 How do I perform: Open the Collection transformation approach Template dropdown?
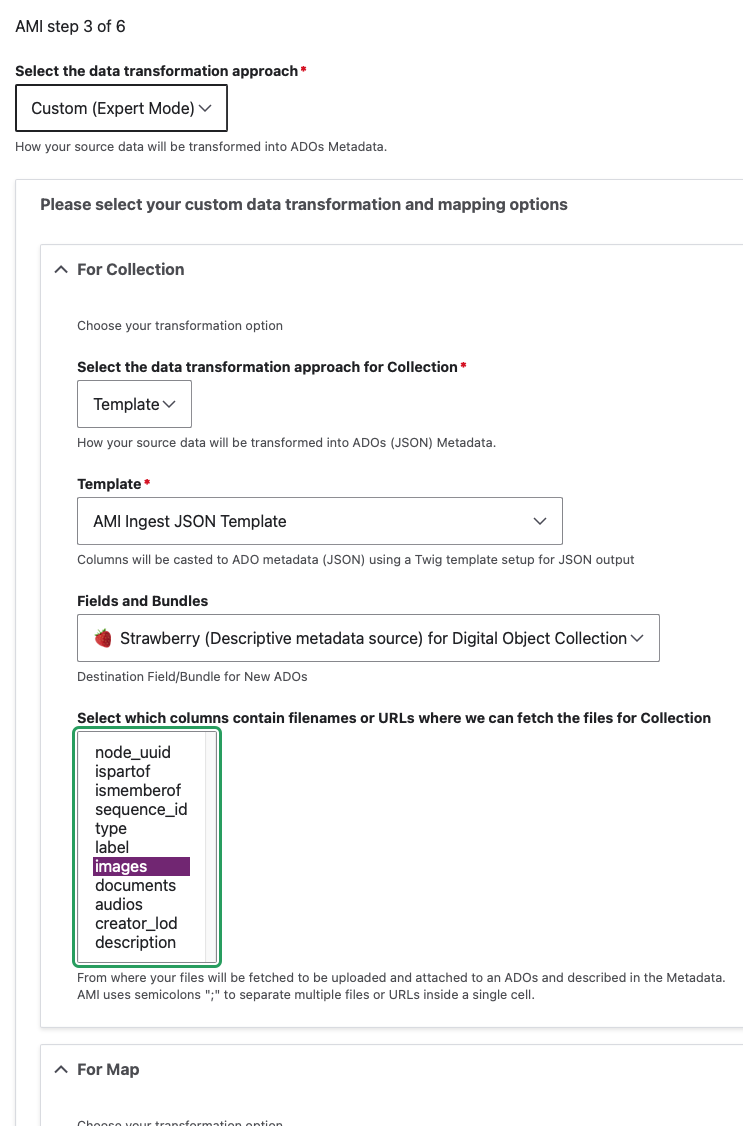(134, 404)
